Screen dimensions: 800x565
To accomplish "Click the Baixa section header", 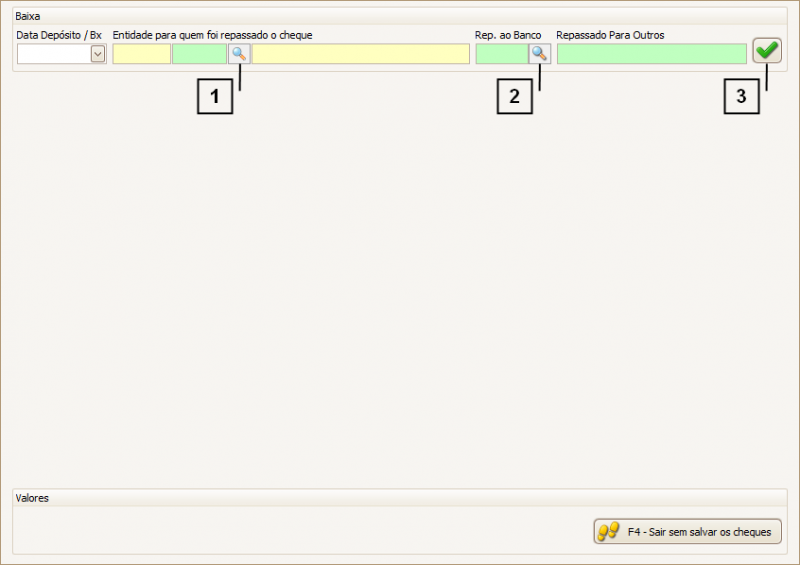I will tap(28, 17).
